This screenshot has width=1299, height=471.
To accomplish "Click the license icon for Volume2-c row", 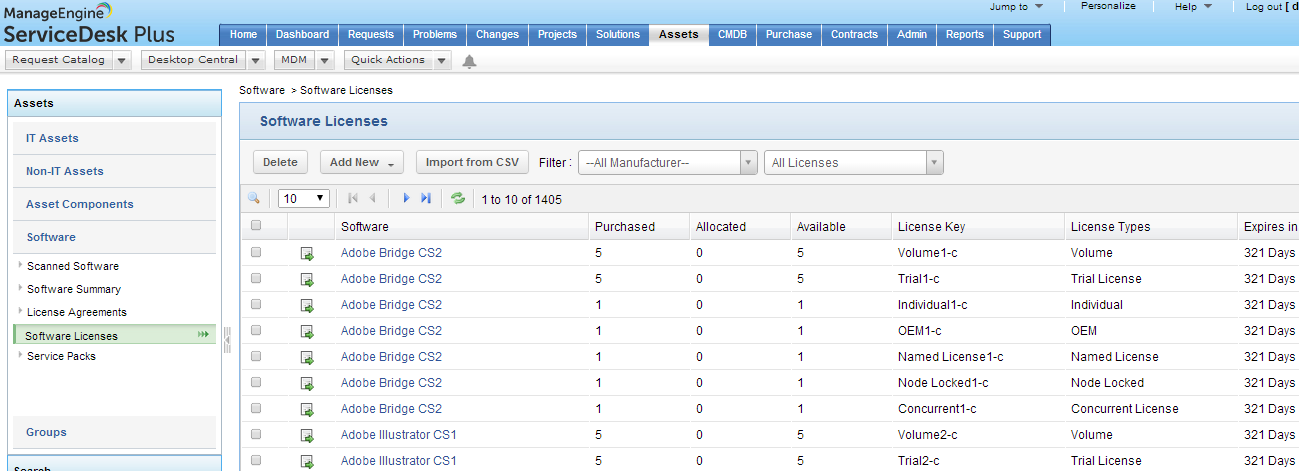I will pos(307,436).
